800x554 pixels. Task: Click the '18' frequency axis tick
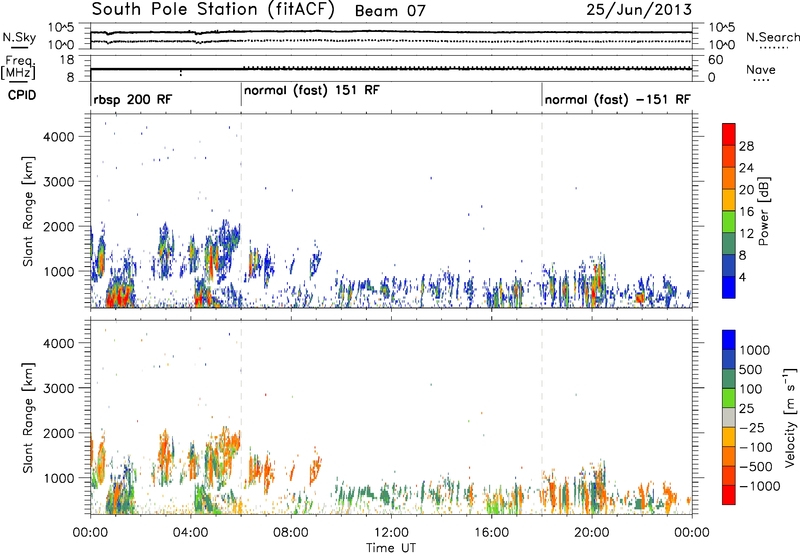67,60
